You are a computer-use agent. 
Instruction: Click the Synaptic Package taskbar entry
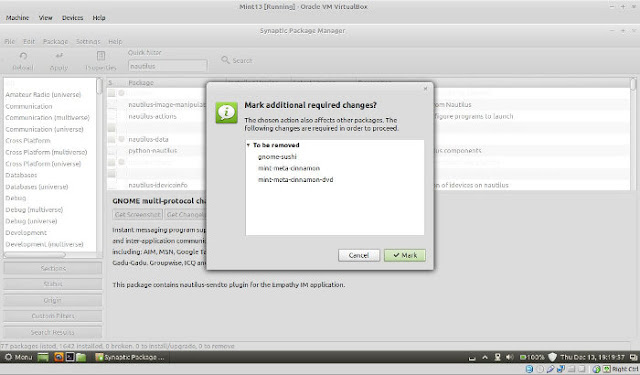point(130,357)
